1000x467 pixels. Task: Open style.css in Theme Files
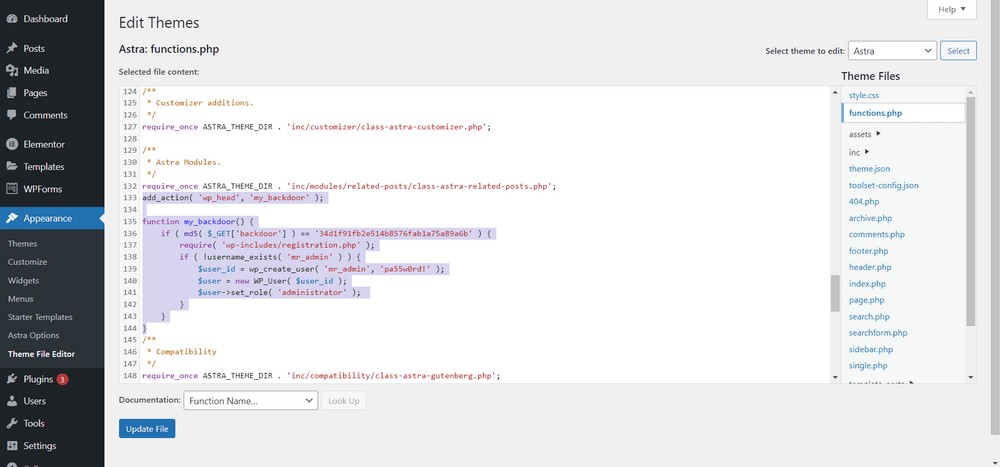click(864, 95)
